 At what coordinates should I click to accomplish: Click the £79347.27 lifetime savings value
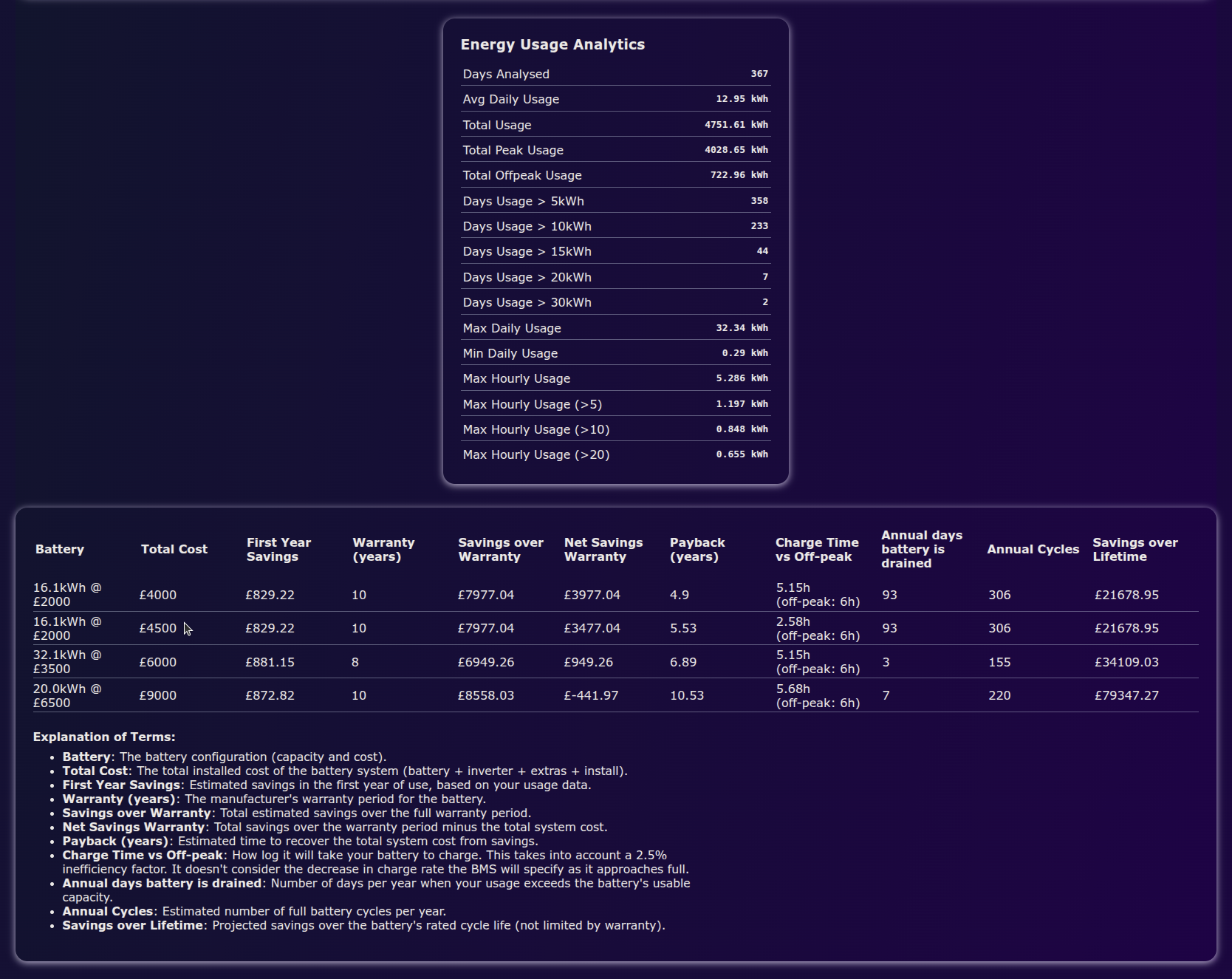click(x=1126, y=695)
